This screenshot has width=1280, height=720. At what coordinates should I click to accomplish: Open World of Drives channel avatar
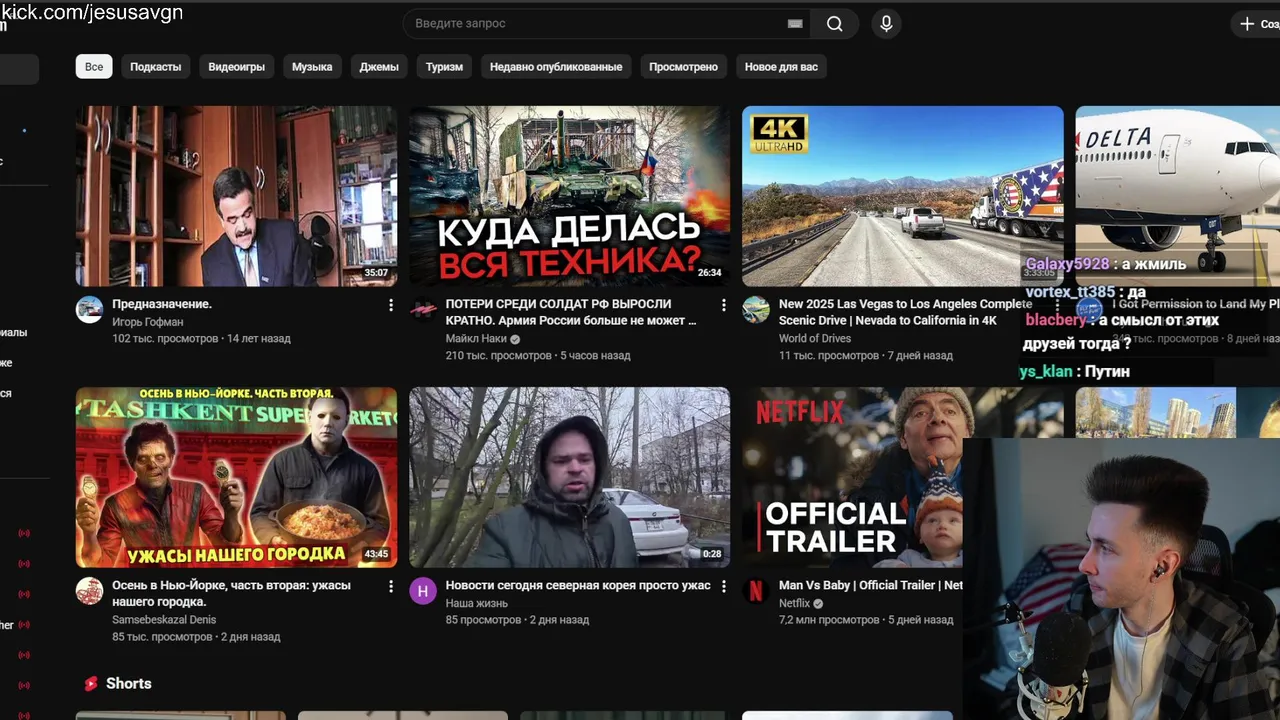click(756, 309)
